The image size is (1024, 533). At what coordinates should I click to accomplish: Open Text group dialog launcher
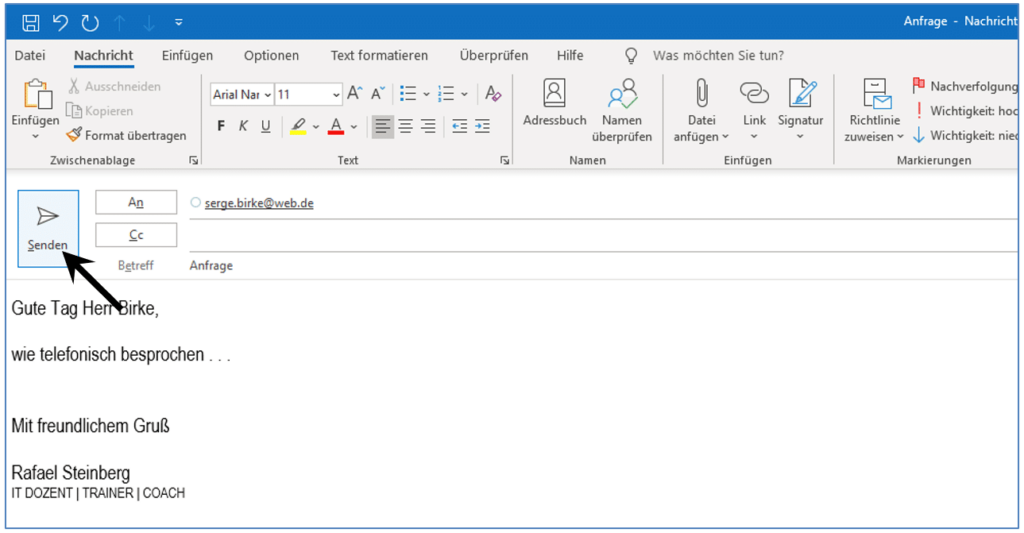pos(504,160)
